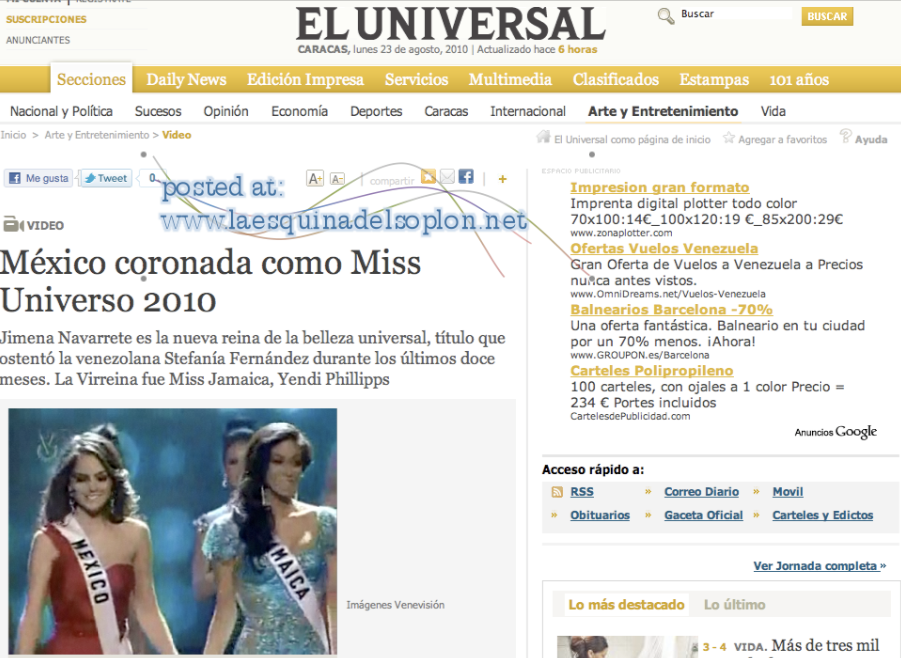Click the increase font size A+ icon

coord(315,179)
